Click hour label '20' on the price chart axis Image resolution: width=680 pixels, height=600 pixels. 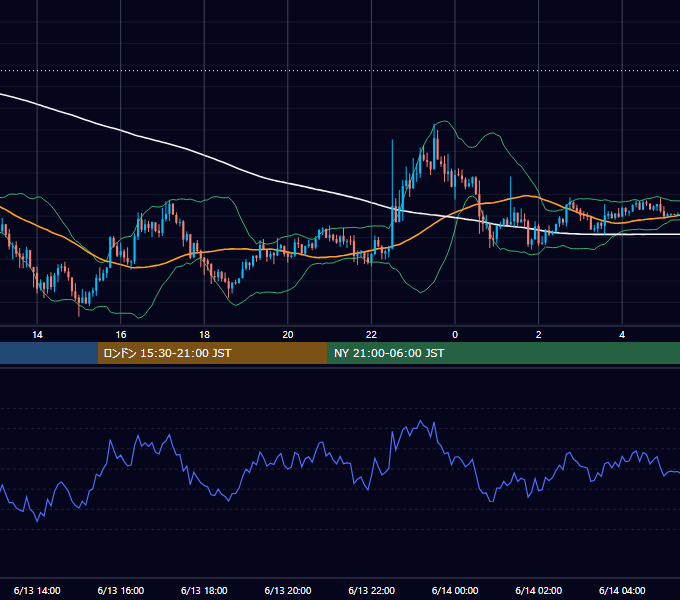point(288,335)
